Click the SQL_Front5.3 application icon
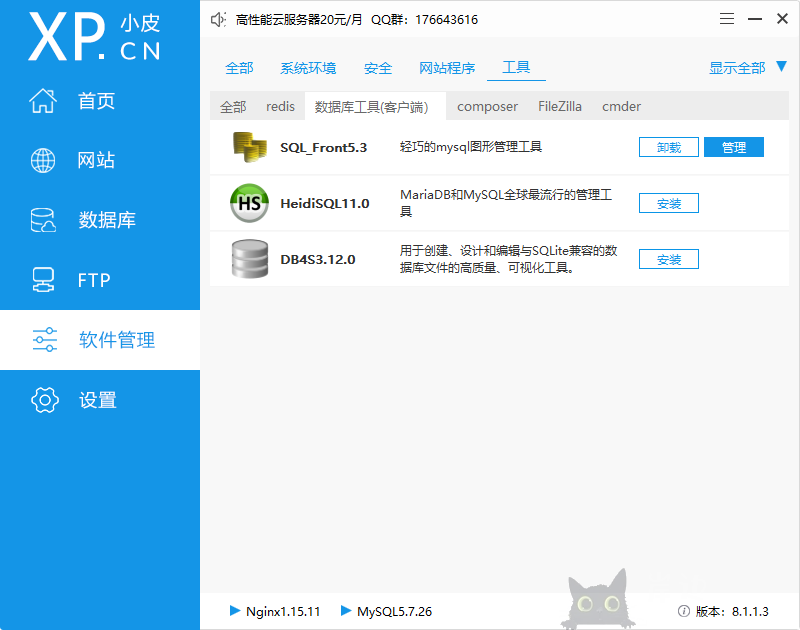Viewport: 800px width, 630px height. click(x=249, y=147)
